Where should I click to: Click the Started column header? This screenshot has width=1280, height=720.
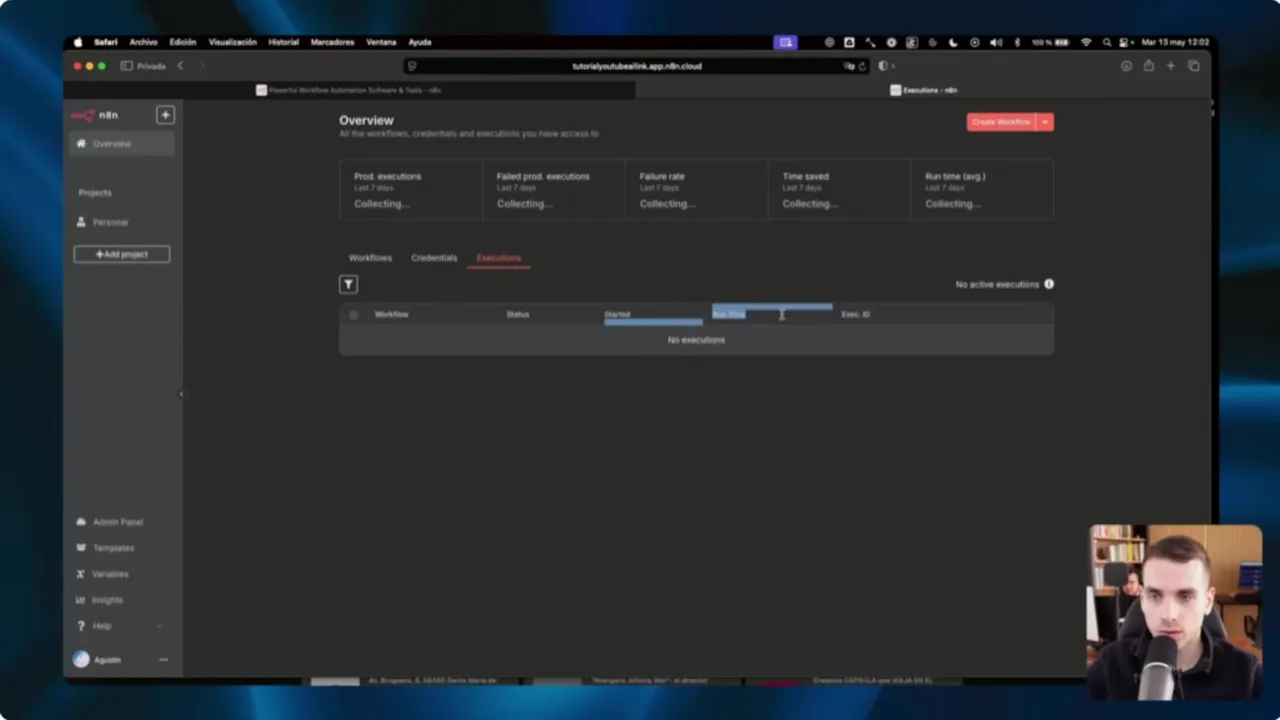(x=617, y=314)
